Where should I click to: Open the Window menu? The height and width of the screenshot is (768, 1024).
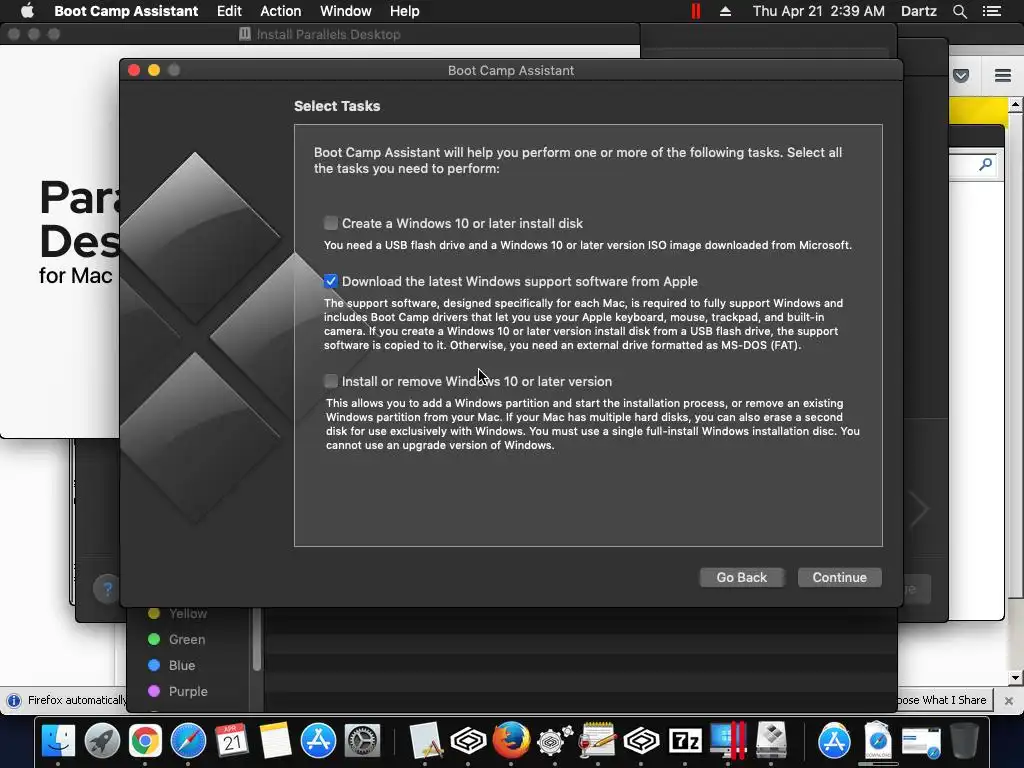click(x=345, y=11)
